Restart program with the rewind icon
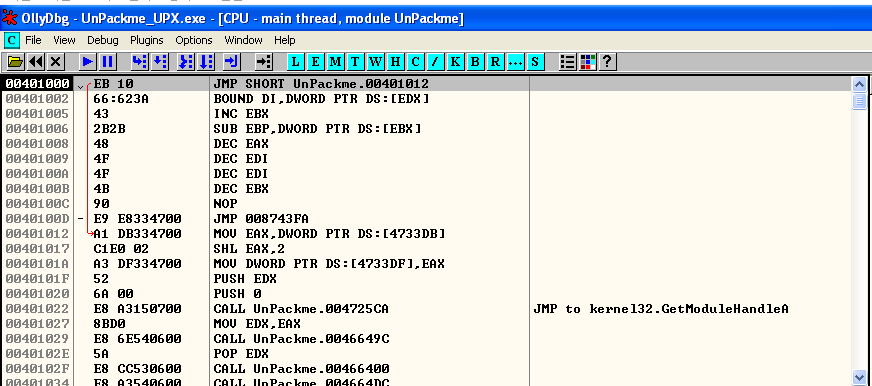The height and width of the screenshot is (386, 872). (36, 62)
